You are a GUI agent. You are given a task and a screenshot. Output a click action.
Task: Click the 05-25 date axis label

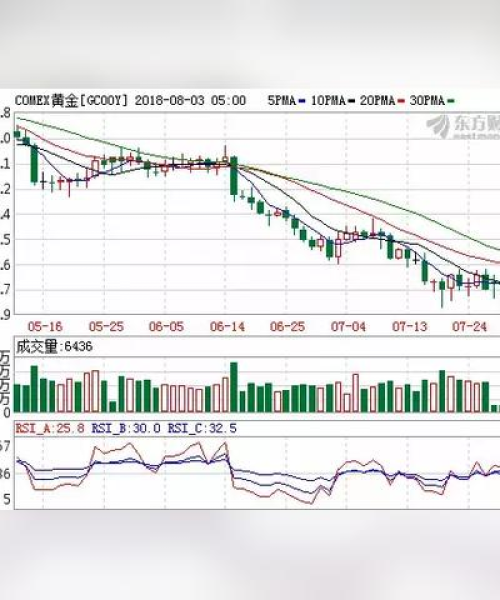click(106, 327)
